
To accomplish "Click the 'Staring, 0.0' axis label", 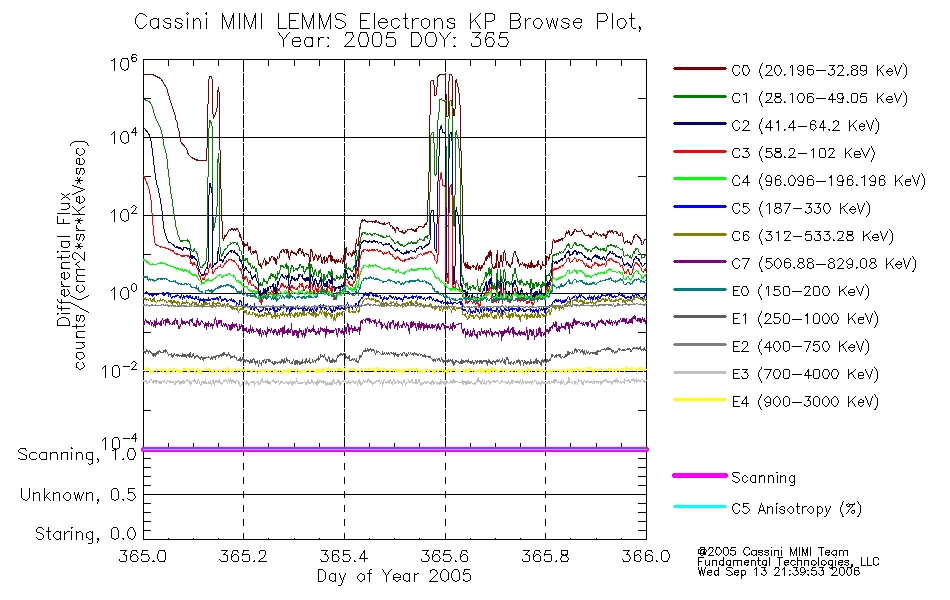I will coord(86,534).
